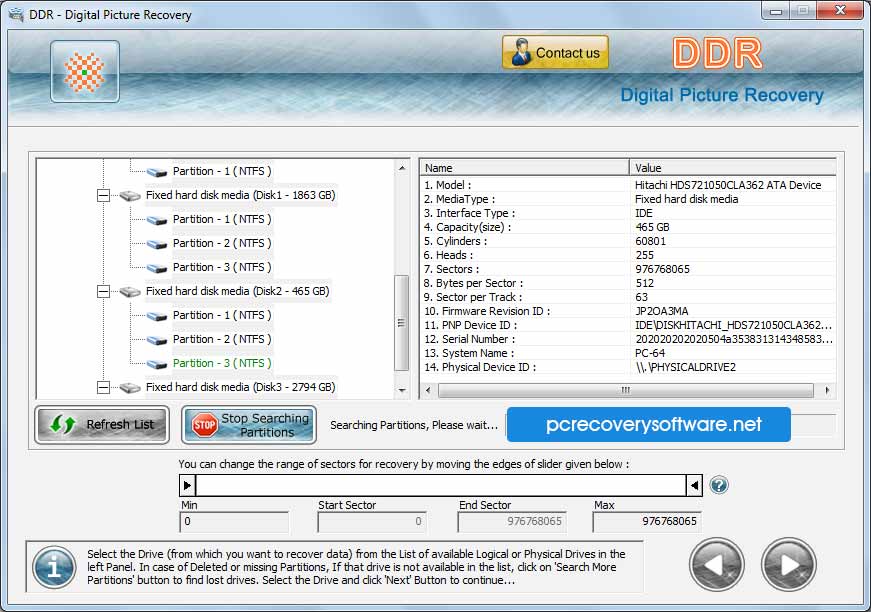Click the Model value Hitachi HDS721050CLA362

[x=728, y=185]
